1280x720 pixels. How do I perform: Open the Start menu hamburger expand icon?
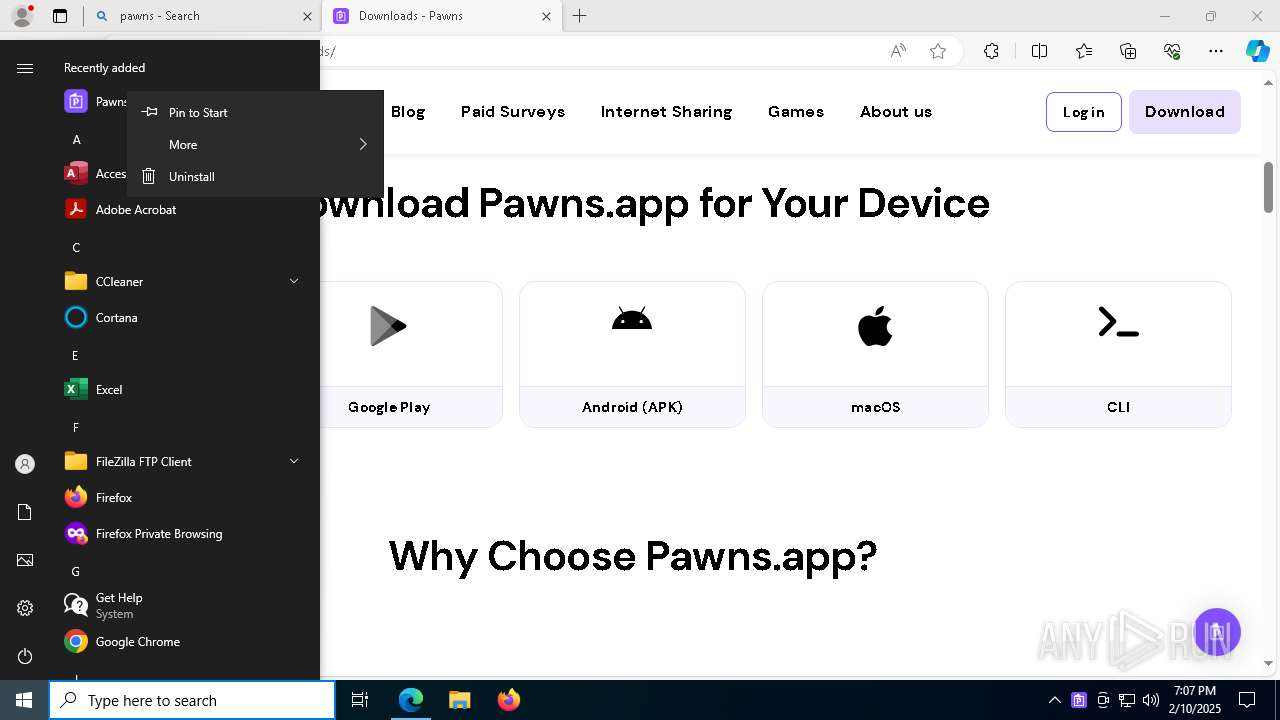tap(25, 68)
